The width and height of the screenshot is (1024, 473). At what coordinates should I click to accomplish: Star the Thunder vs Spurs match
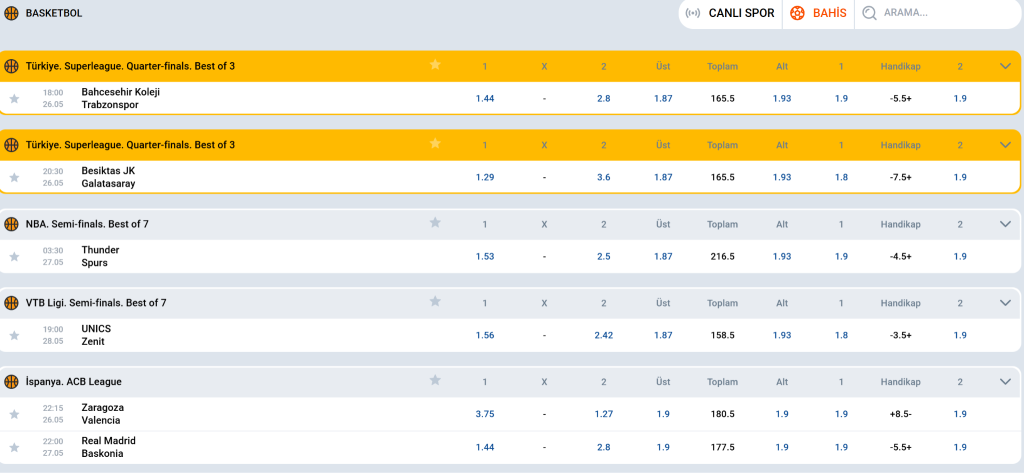click(x=14, y=257)
